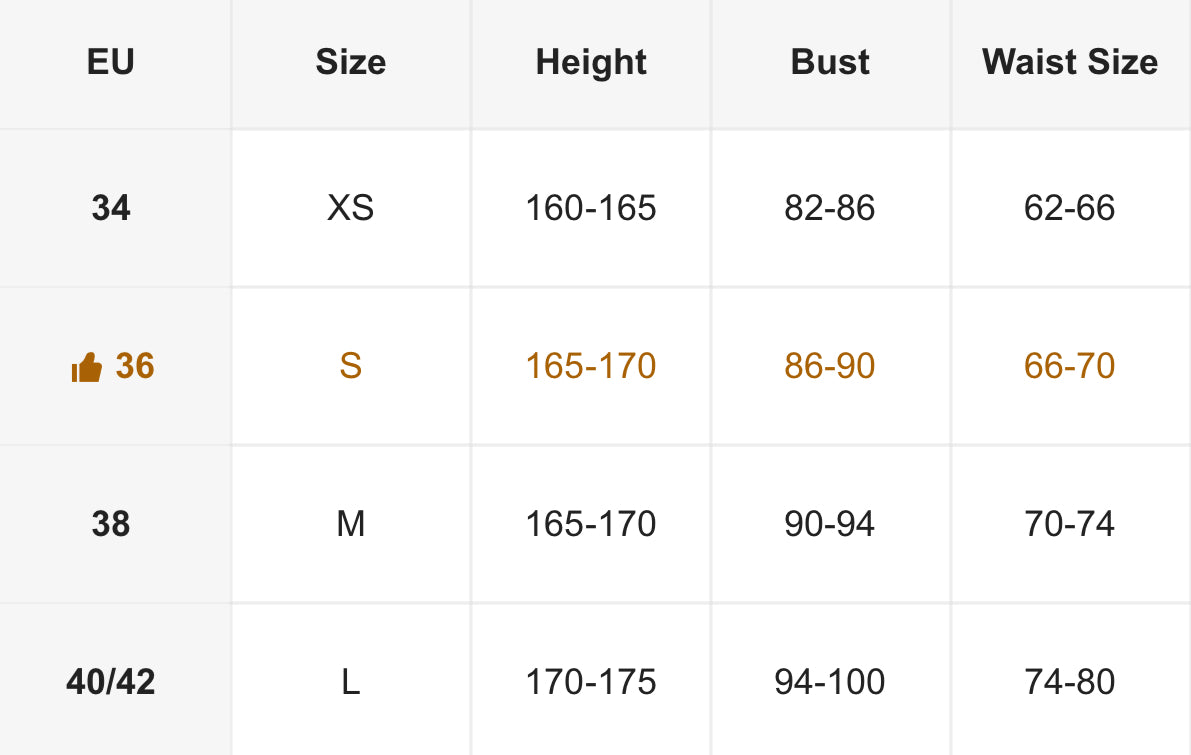This screenshot has height=755, width=1191.
Task: Select EU size 34 row label
Action: pyautogui.click(x=111, y=208)
